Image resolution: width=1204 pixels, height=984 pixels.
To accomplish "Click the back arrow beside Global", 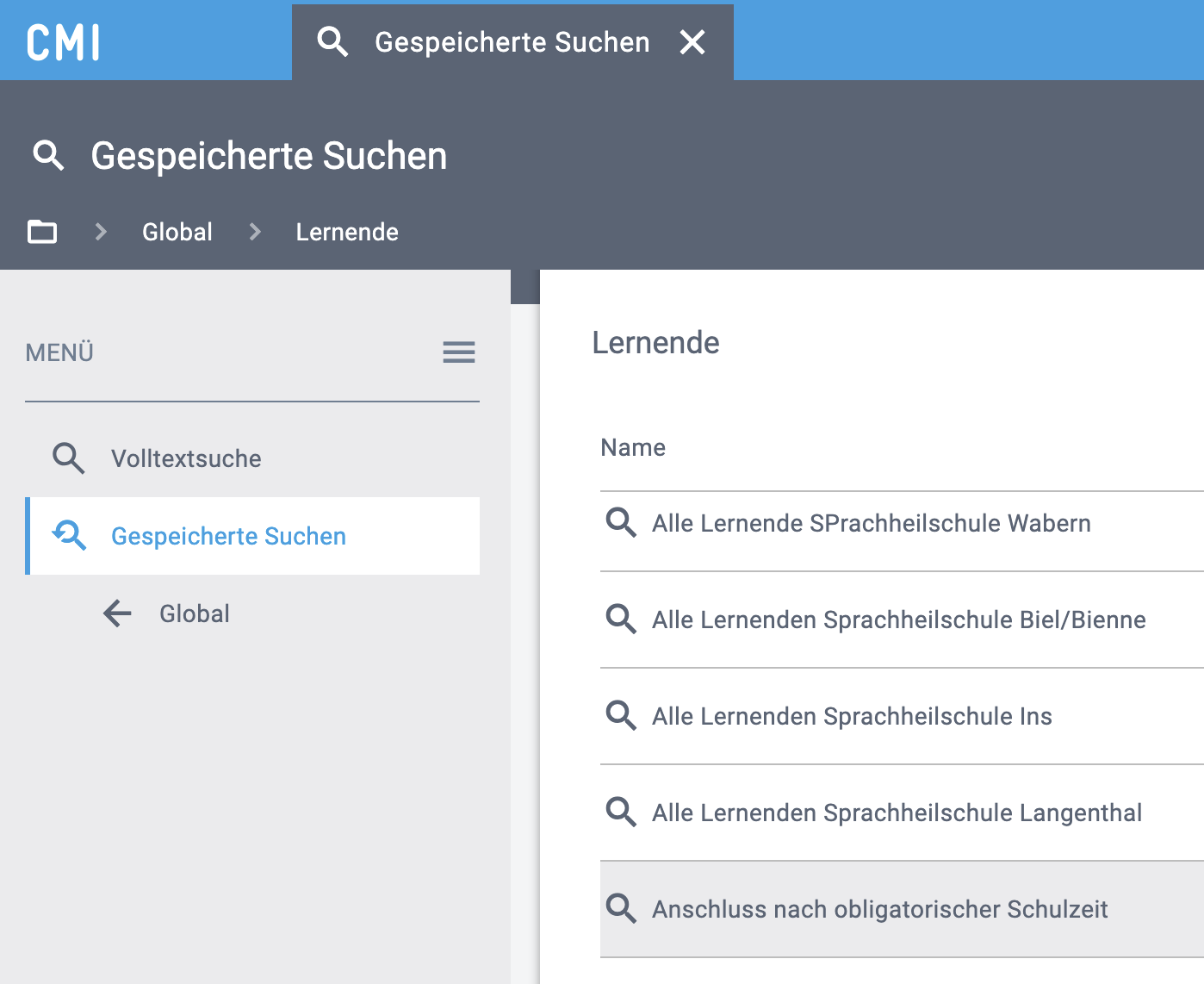I will (x=117, y=613).
